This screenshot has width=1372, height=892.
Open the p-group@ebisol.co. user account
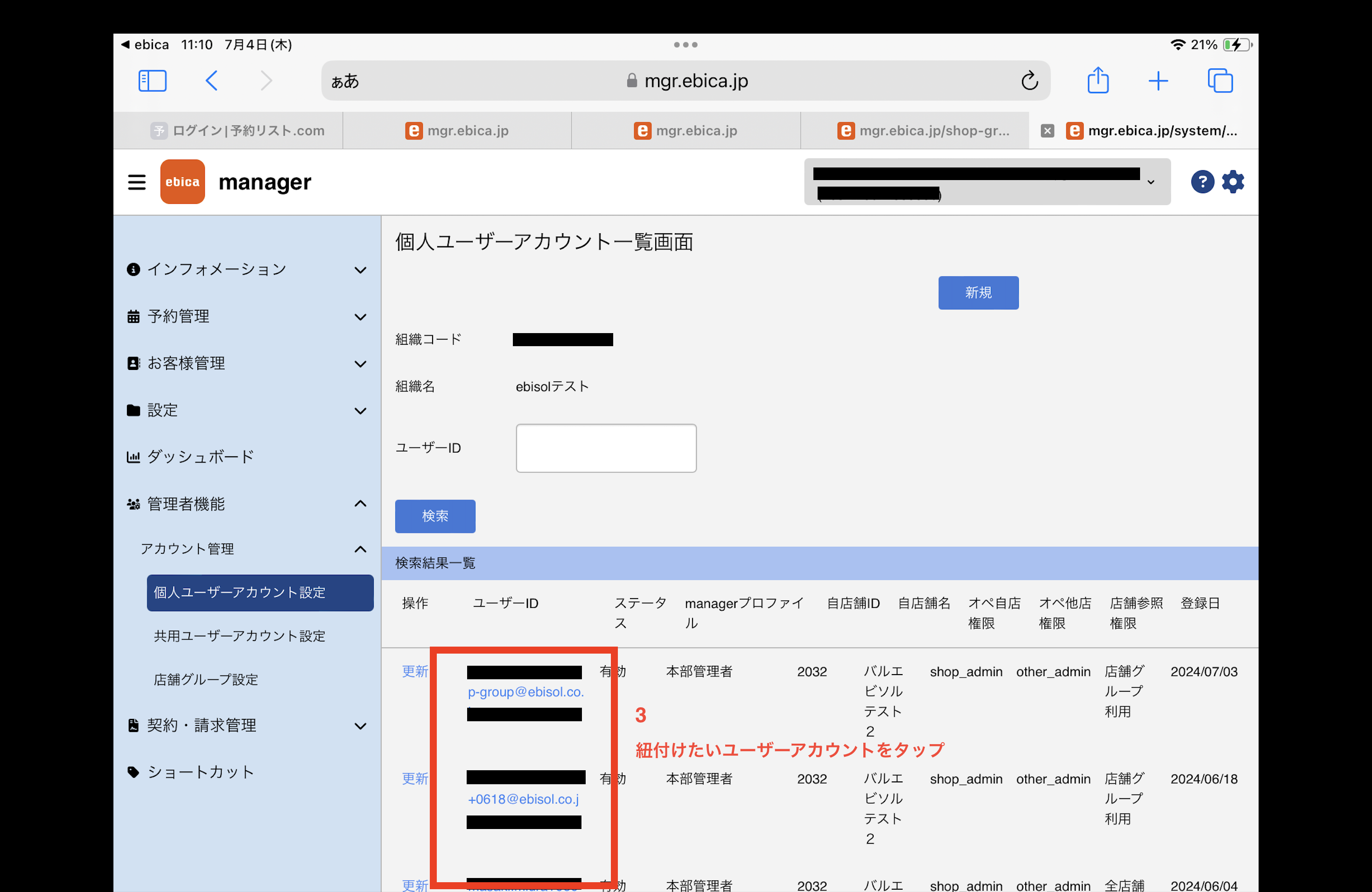pyautogui.click(x=526, y=692)
